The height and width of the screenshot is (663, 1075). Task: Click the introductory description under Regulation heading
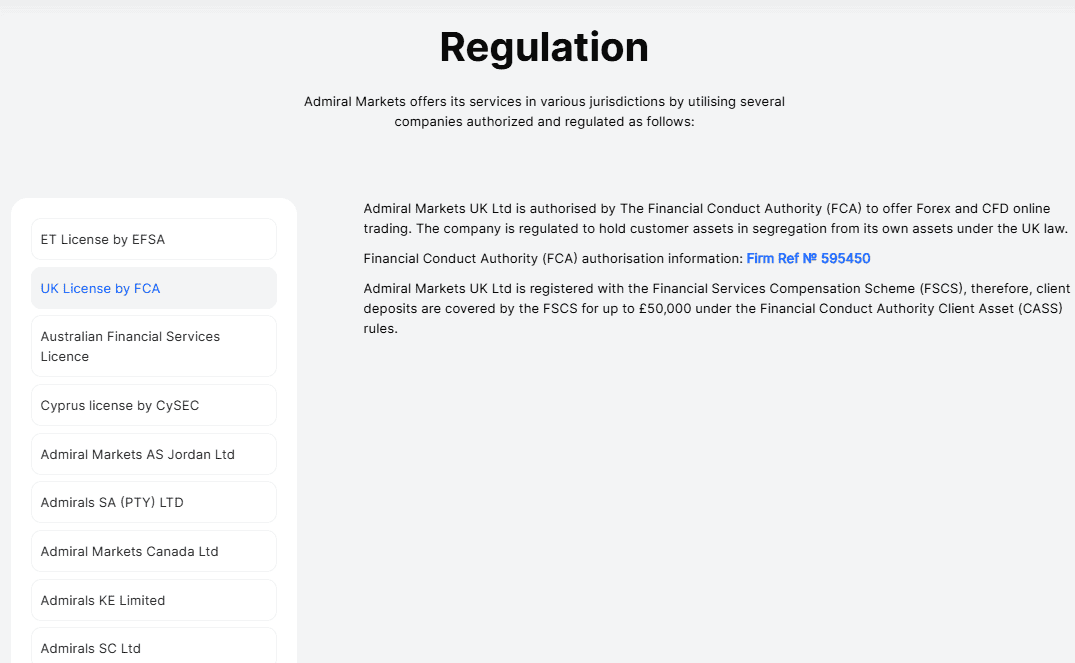pyautogui.click(x=543, y=110)
